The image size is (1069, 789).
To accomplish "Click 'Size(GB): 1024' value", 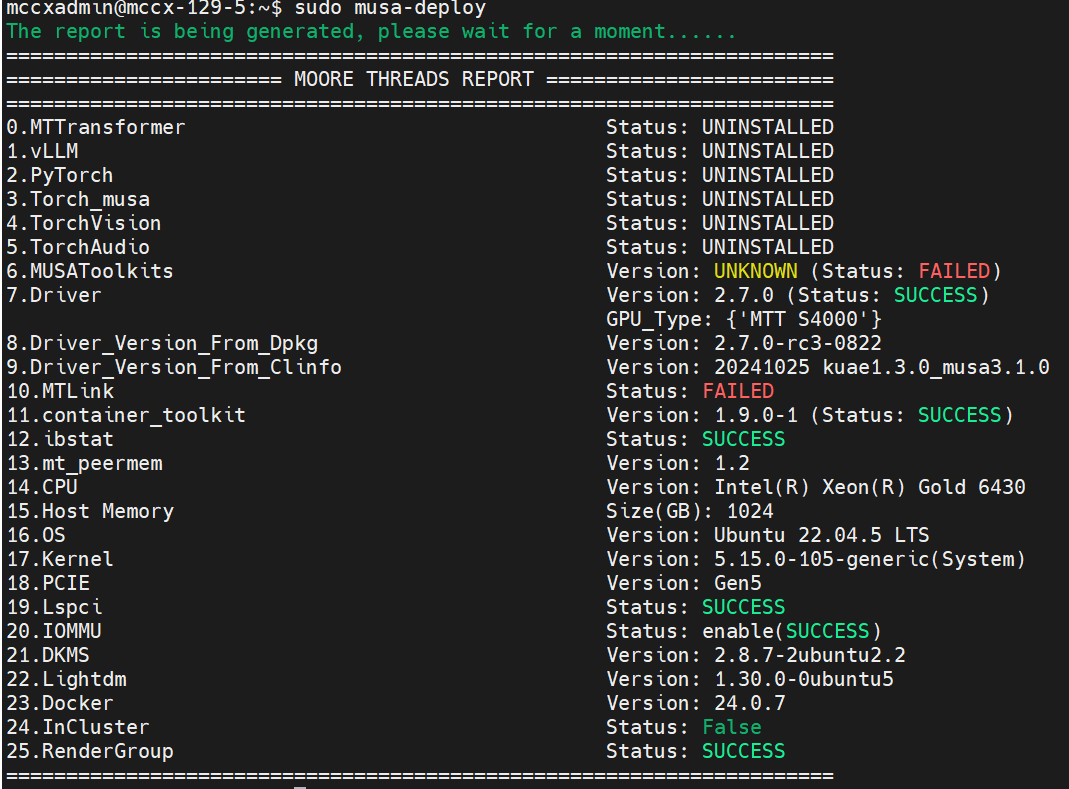I will 690,511.
